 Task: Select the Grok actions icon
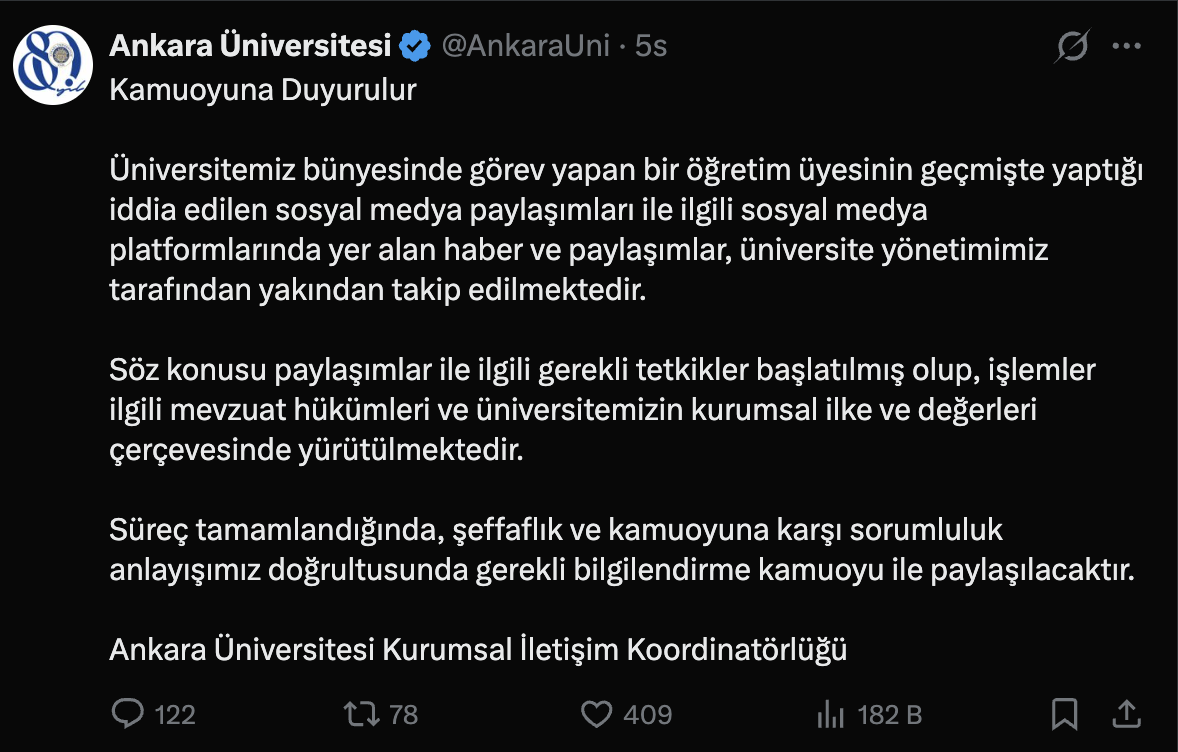click(1072, 45)
